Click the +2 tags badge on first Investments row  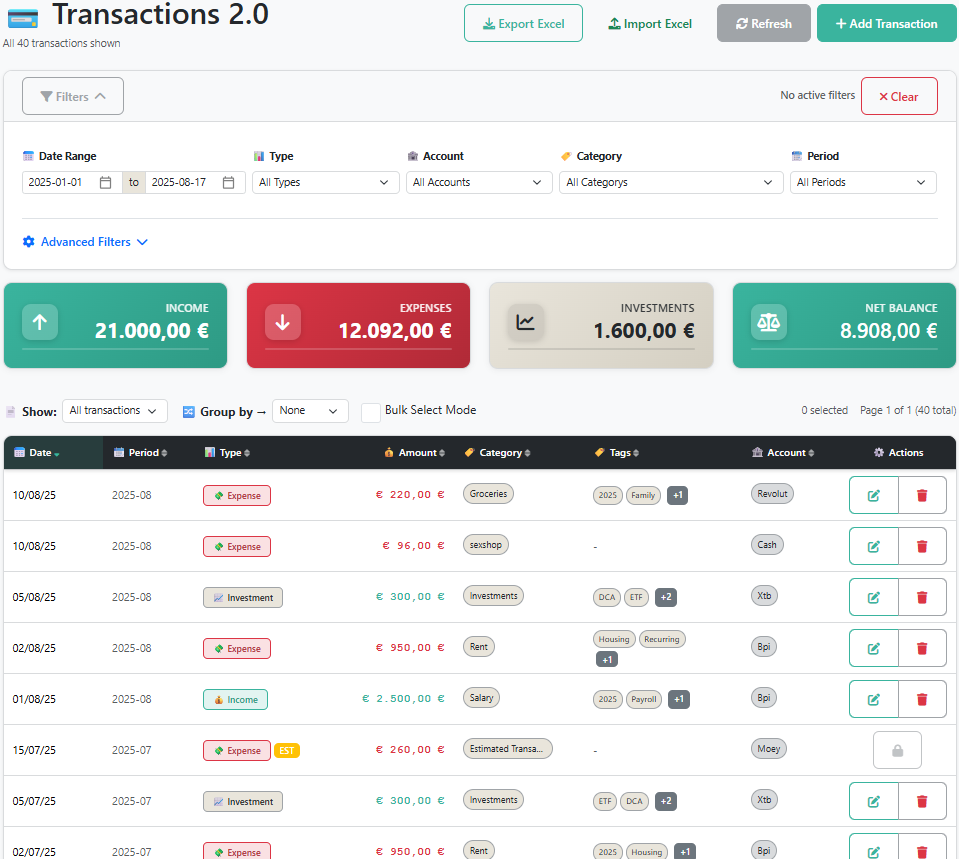point(666,597)
